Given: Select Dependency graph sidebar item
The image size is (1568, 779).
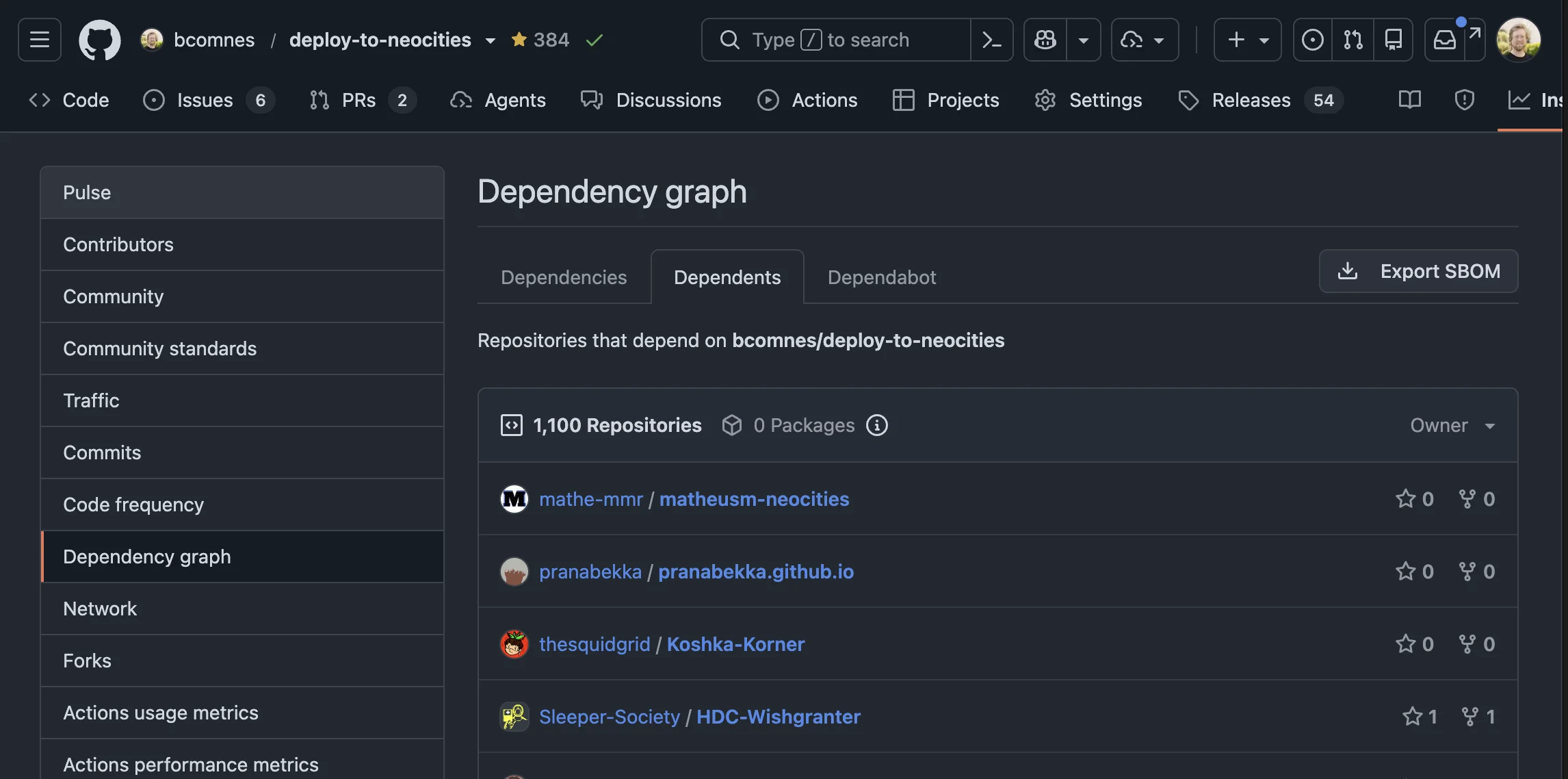Looking at the screenshot, I should [242, 557].
